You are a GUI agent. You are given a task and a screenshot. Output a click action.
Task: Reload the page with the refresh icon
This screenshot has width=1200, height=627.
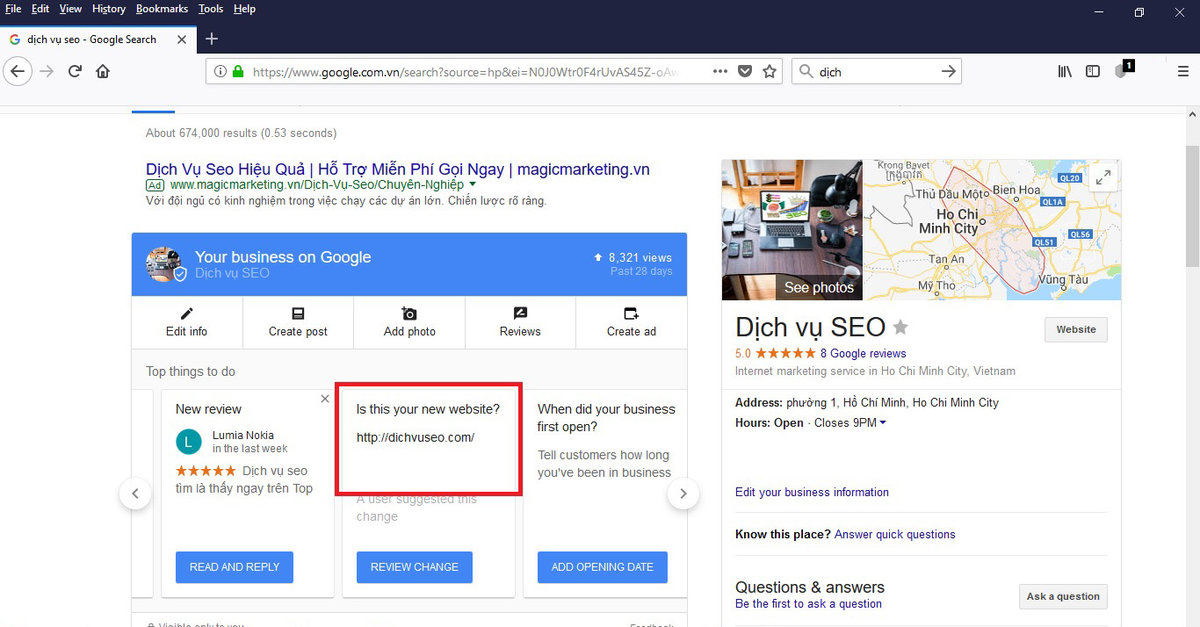pos(74,71)
